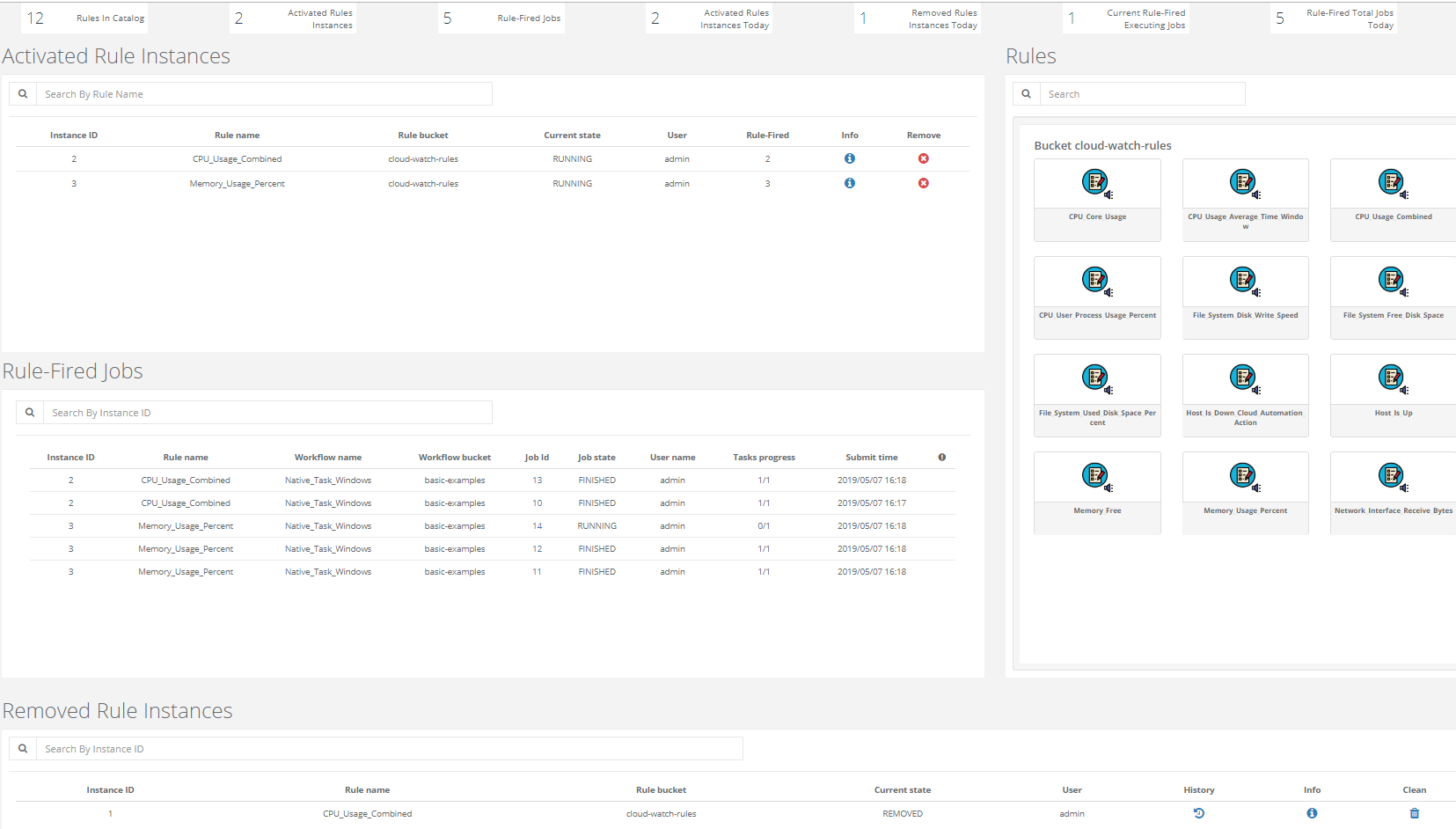
Task: Open job id 13 link
Action: [538, 481]
